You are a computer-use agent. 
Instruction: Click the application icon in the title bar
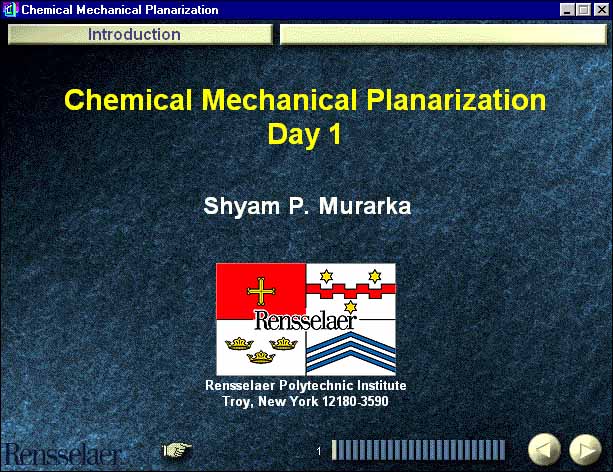point(10,9)
